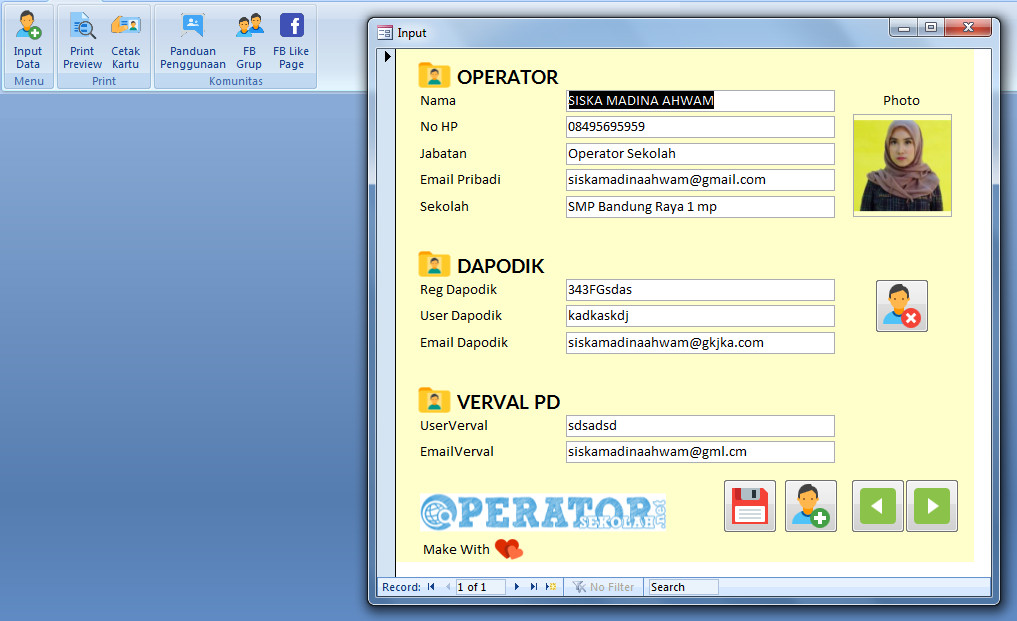The width and height of the screenshot is (1017, 621).
Task: Select the Nama text field
Action: 698,100
